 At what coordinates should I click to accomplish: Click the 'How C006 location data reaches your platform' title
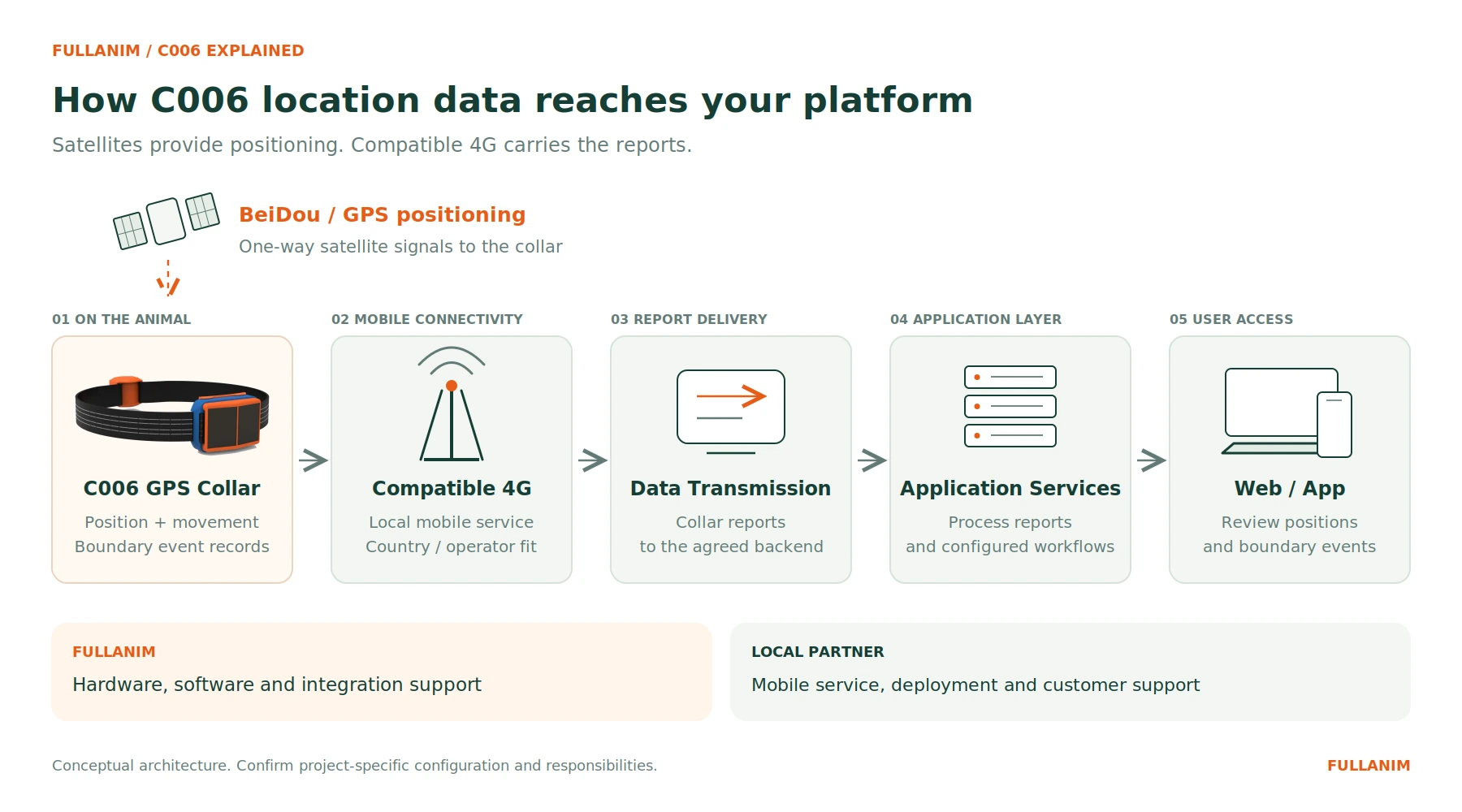[x=513, y=100]
